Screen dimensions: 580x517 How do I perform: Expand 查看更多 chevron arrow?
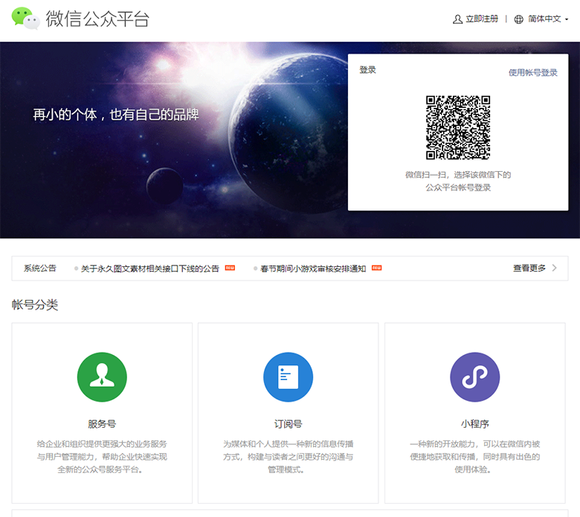tap(554, 268)
